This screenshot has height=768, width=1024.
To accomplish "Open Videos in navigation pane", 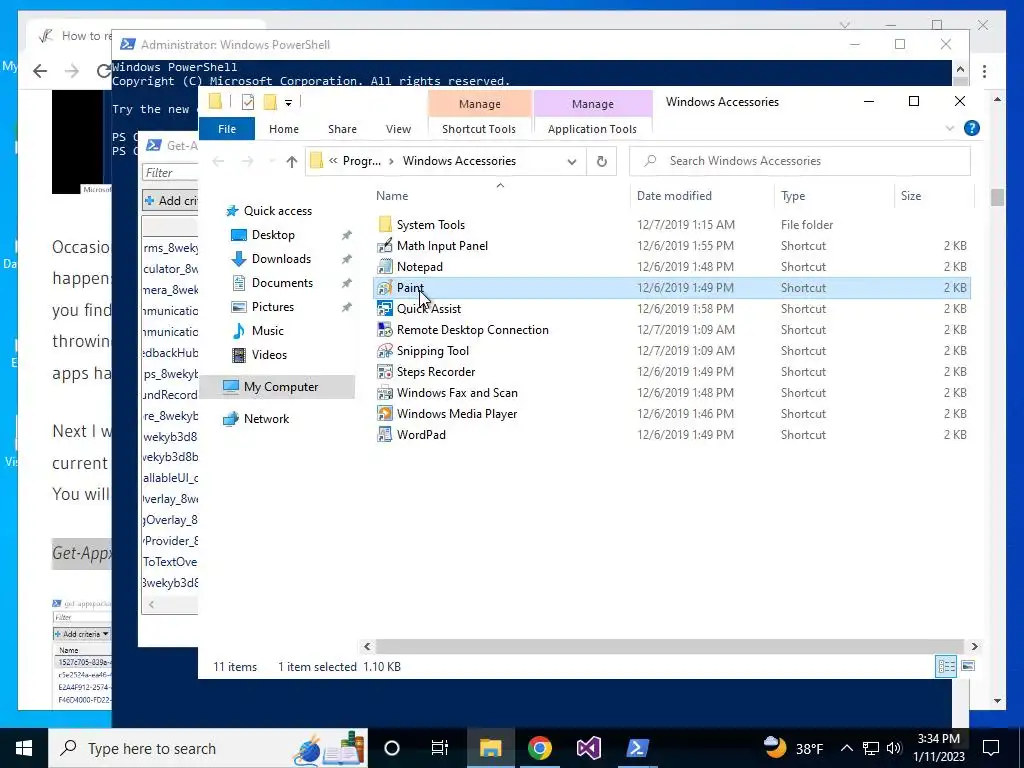I will 269,355.
